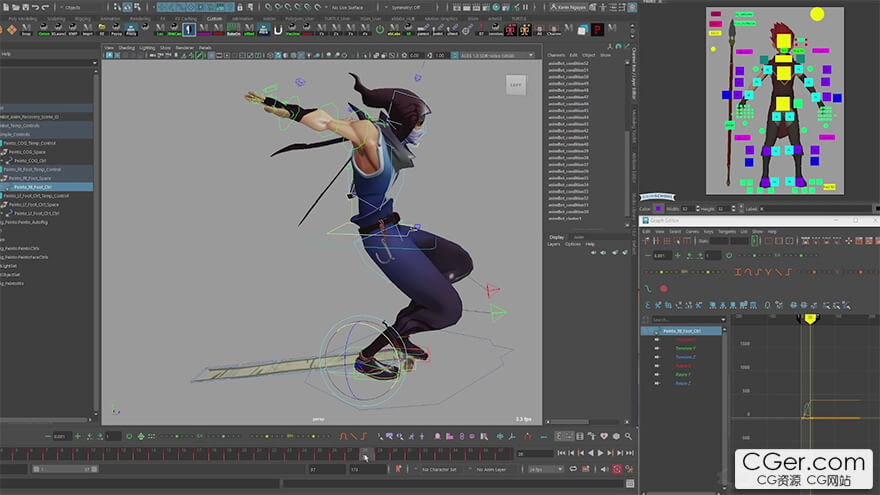Toggle the bracket snap button in Graph Editor
This screenshot has width=880, height=495.
coord(754,241)
